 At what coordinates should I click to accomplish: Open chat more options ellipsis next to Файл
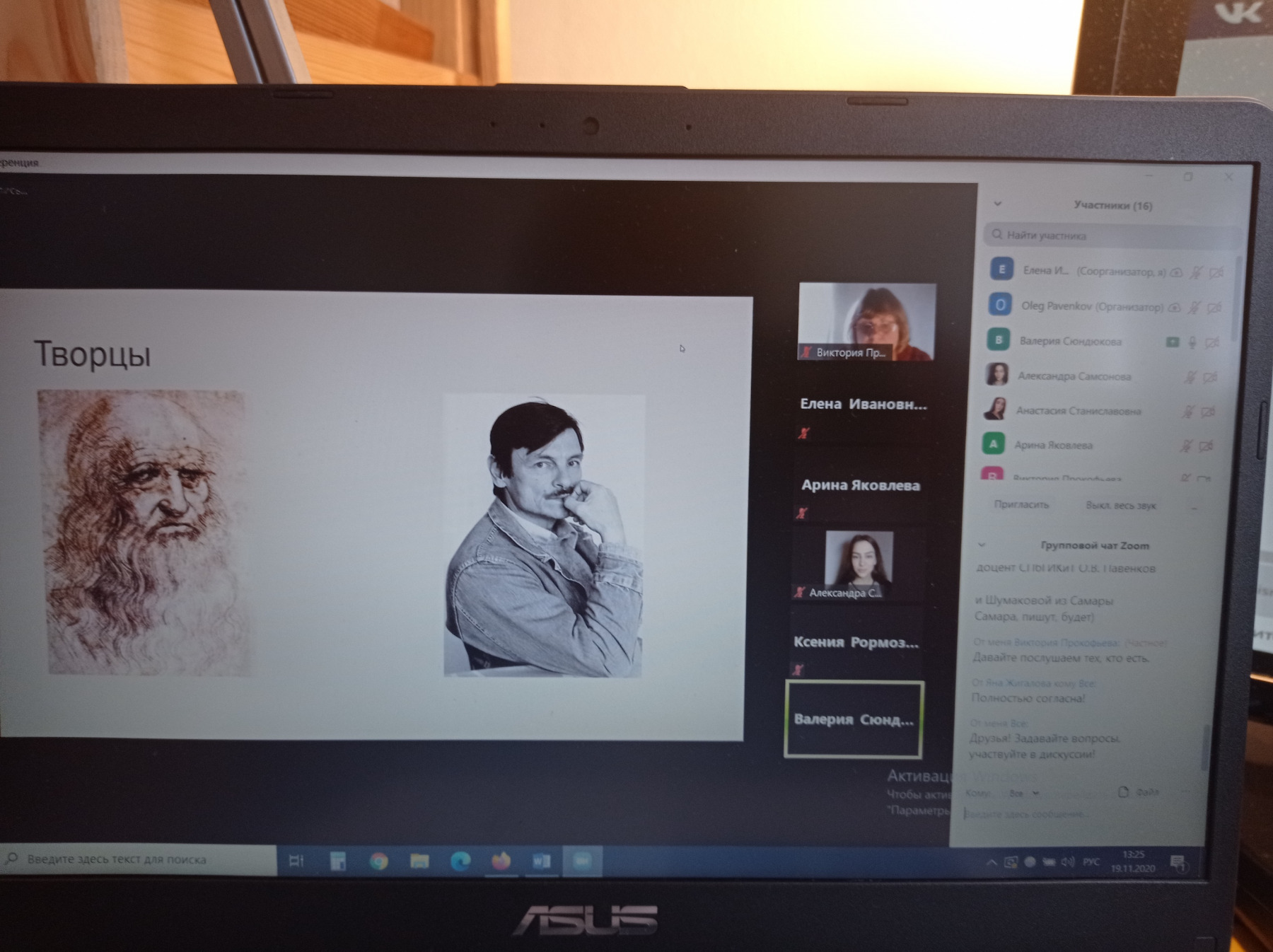(1187, 792)
